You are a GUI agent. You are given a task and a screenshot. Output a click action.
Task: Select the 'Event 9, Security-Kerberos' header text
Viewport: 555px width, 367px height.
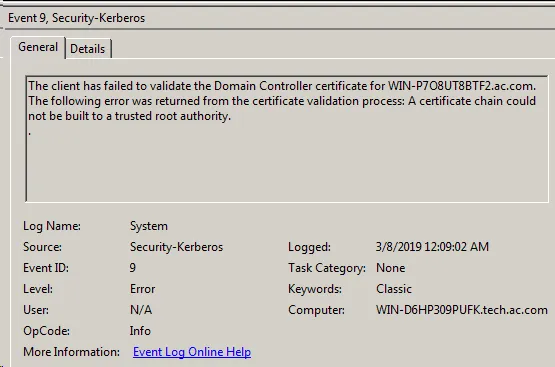[x=76, y=18]
